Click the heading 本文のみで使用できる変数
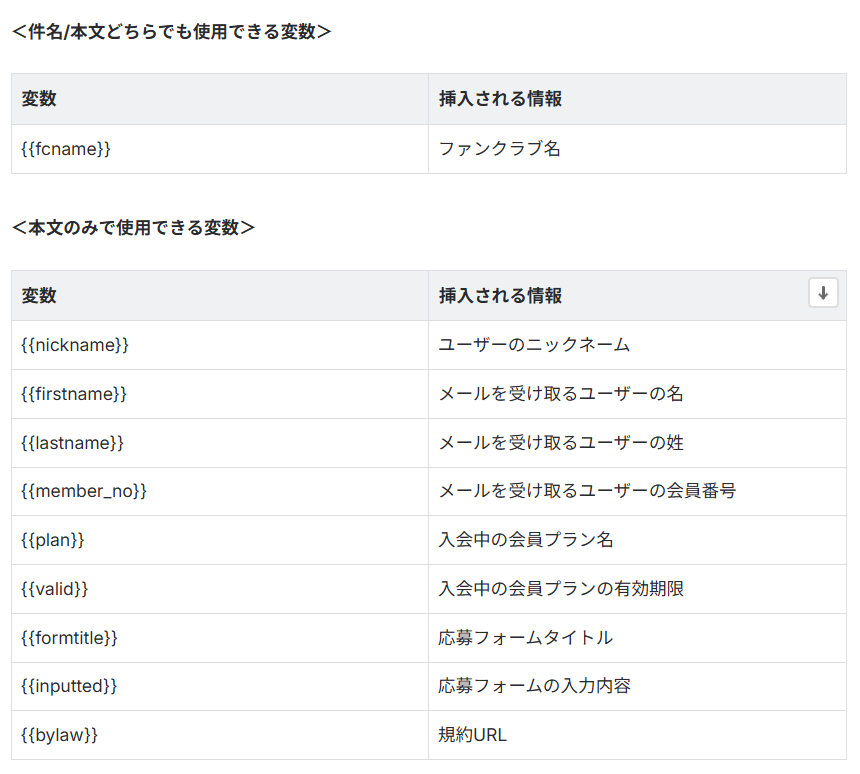 (x=133, y=228)
